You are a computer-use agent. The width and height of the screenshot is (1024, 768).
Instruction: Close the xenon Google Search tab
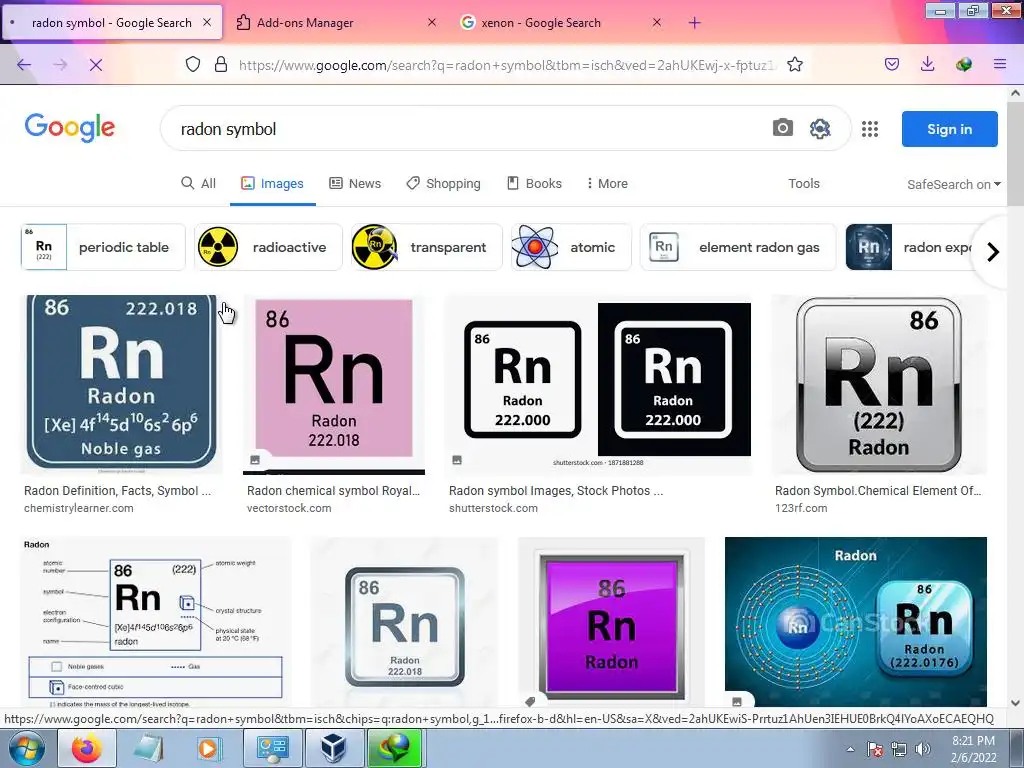click(x=657, y=22)
